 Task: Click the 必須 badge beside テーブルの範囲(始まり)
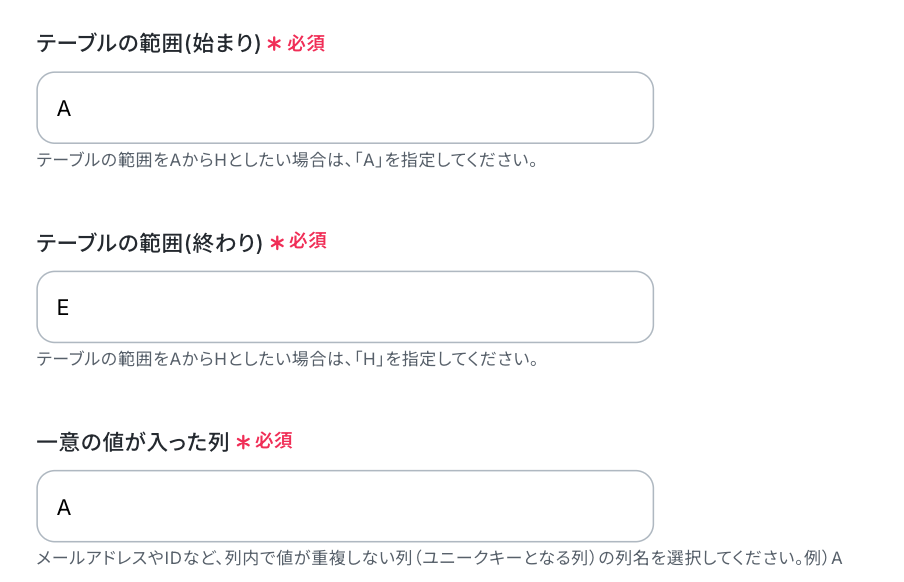(x=306, y=44)
